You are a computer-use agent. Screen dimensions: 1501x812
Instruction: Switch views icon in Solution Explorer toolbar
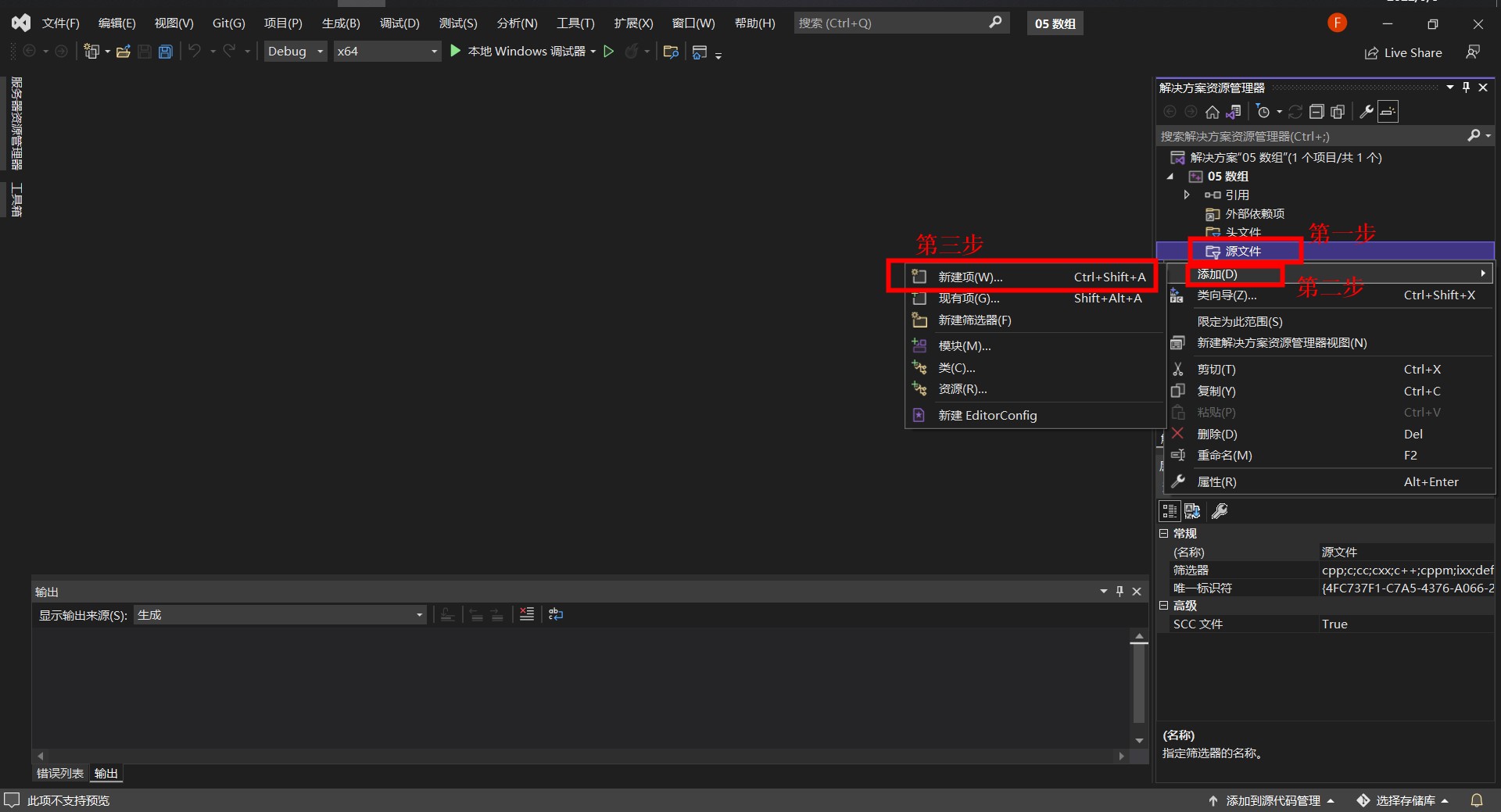coord(1234,112)
